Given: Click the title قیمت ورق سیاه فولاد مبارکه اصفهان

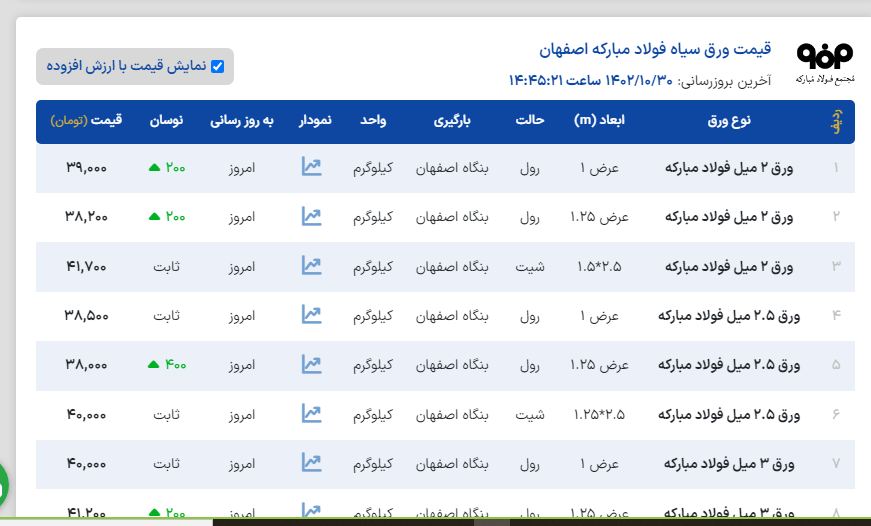Looking at the screenshot, I should [x=654, y=49].
